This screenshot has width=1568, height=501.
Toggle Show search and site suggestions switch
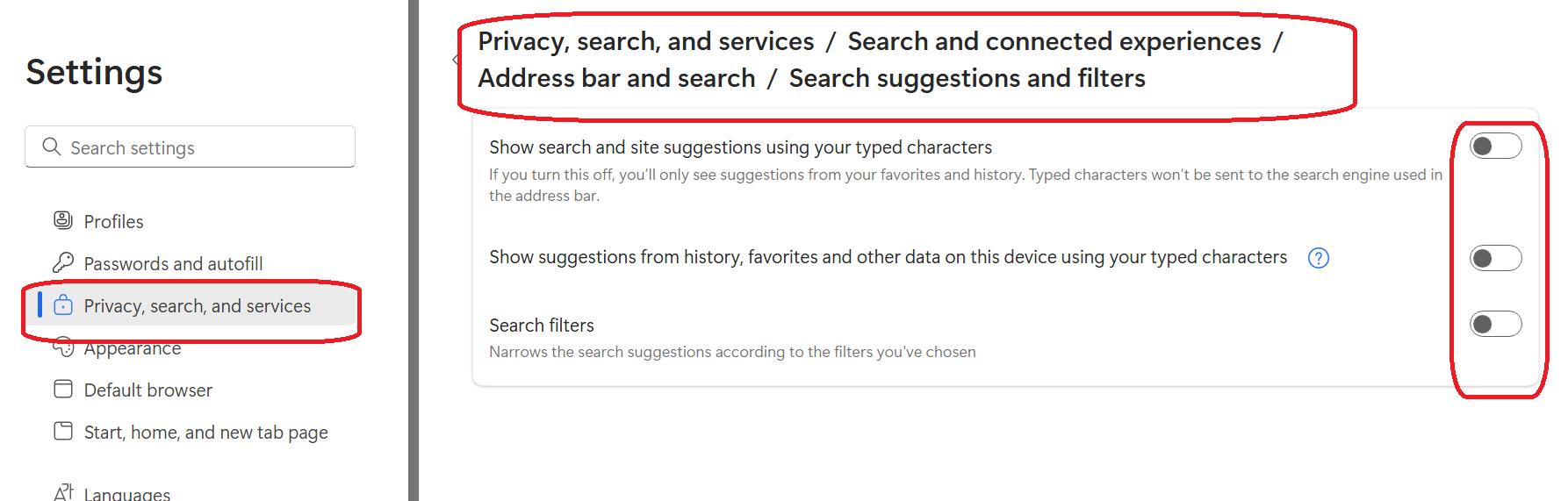(x=1495, y=147)
